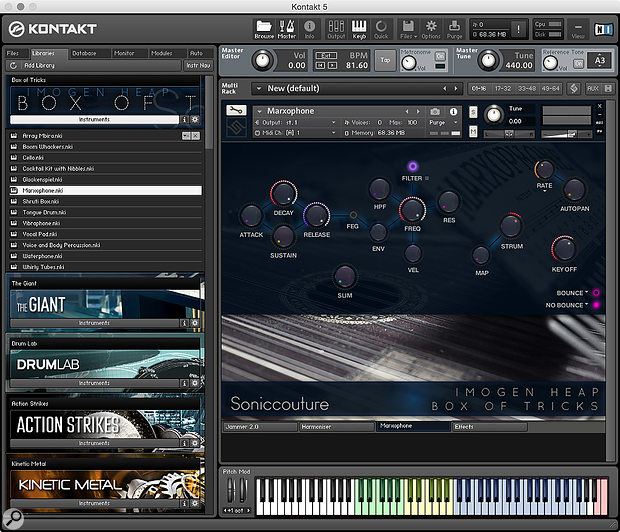Open the Master editor icon
The width and height of the screenshot is (620, 532).
287,29
